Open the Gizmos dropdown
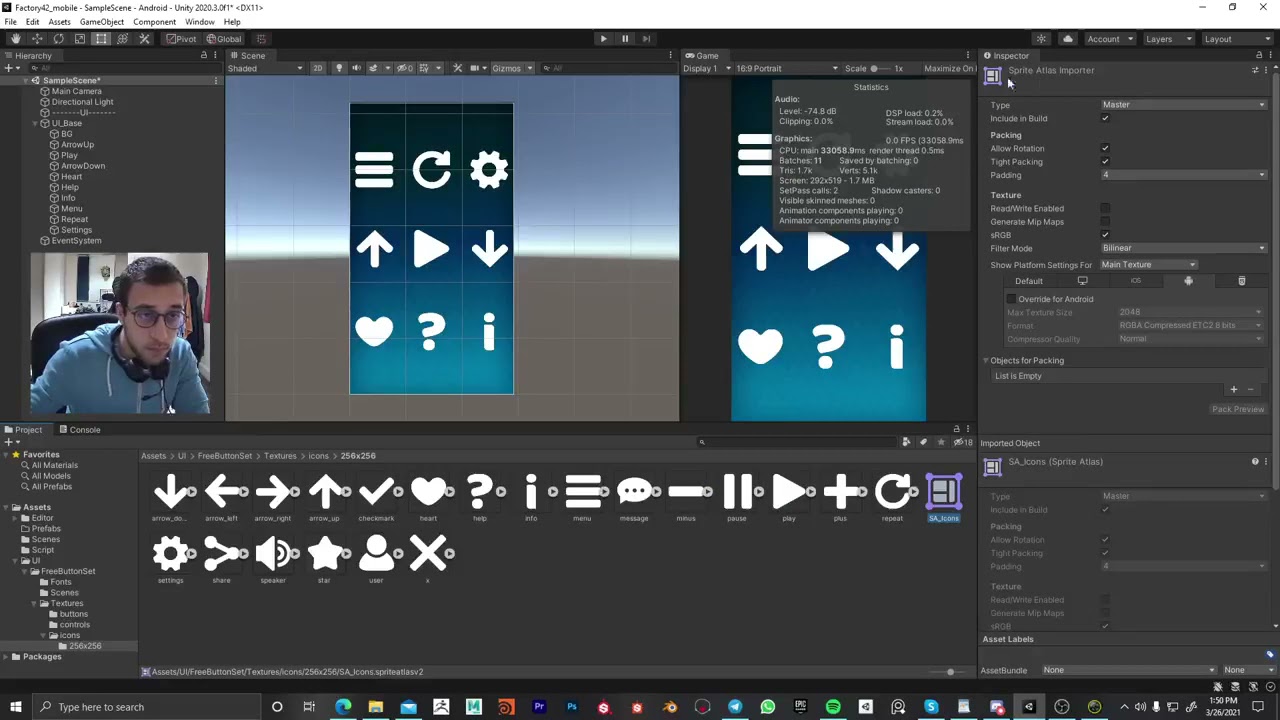Viewport: 1280px width, 720px height. [512, 68]
